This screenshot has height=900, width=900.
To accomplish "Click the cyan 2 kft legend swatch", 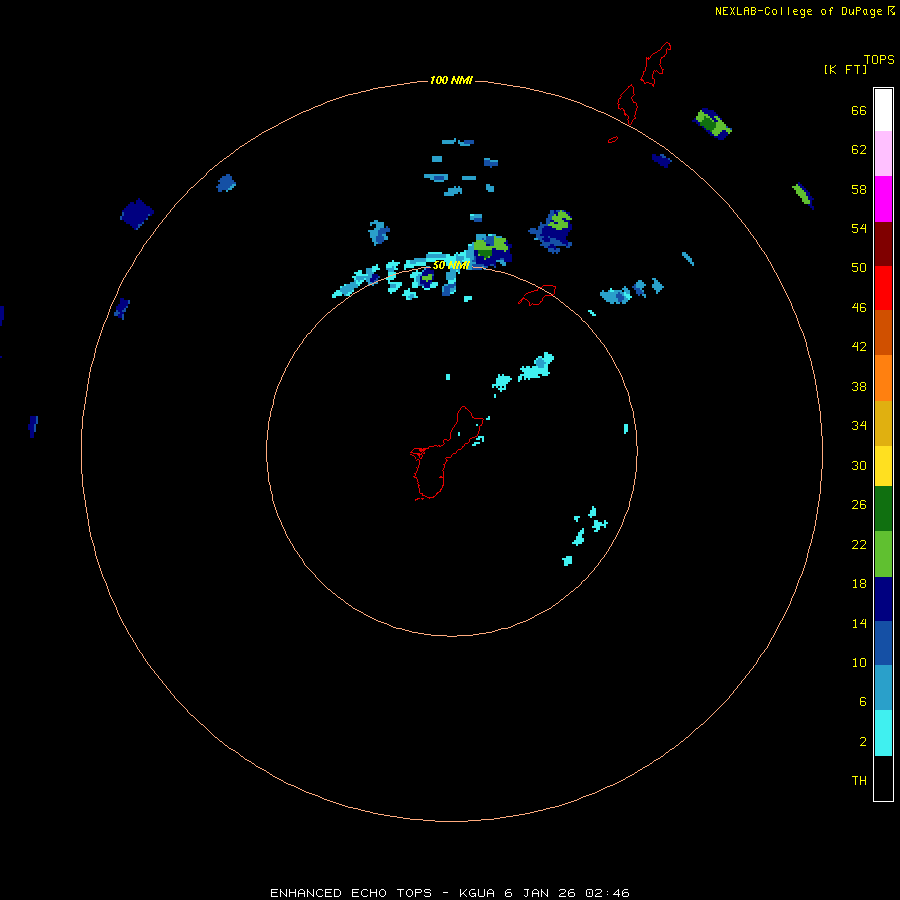I will [x=883, y=733].
